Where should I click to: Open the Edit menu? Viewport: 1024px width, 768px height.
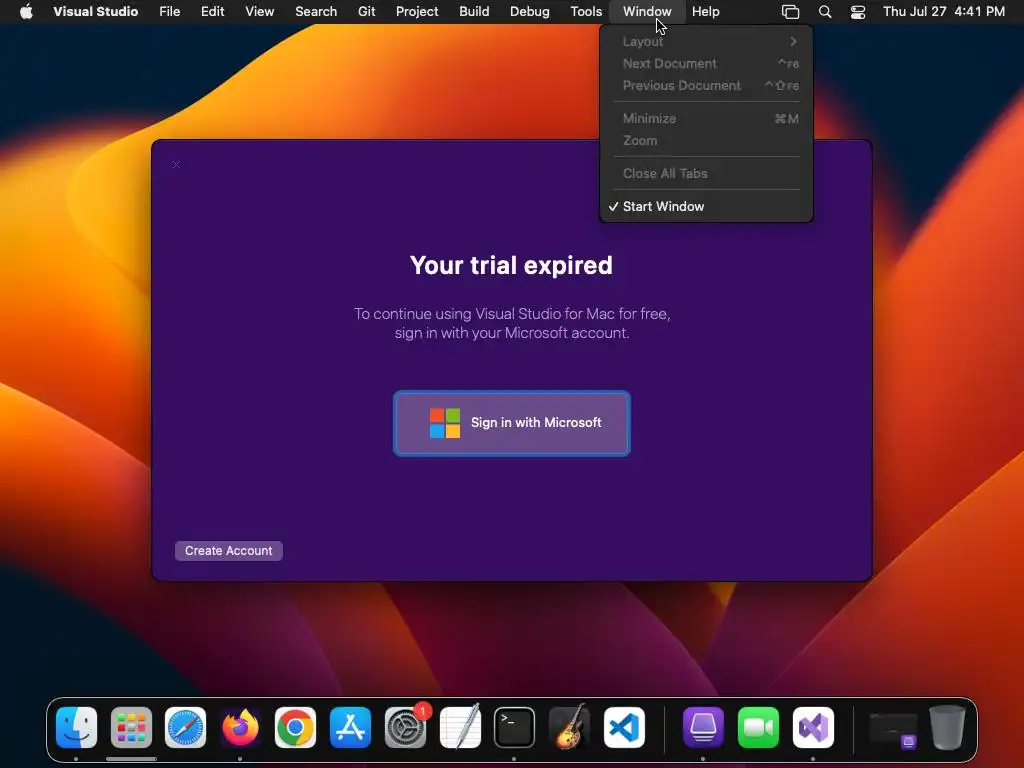pyautogui.click(x=212, y=11)
